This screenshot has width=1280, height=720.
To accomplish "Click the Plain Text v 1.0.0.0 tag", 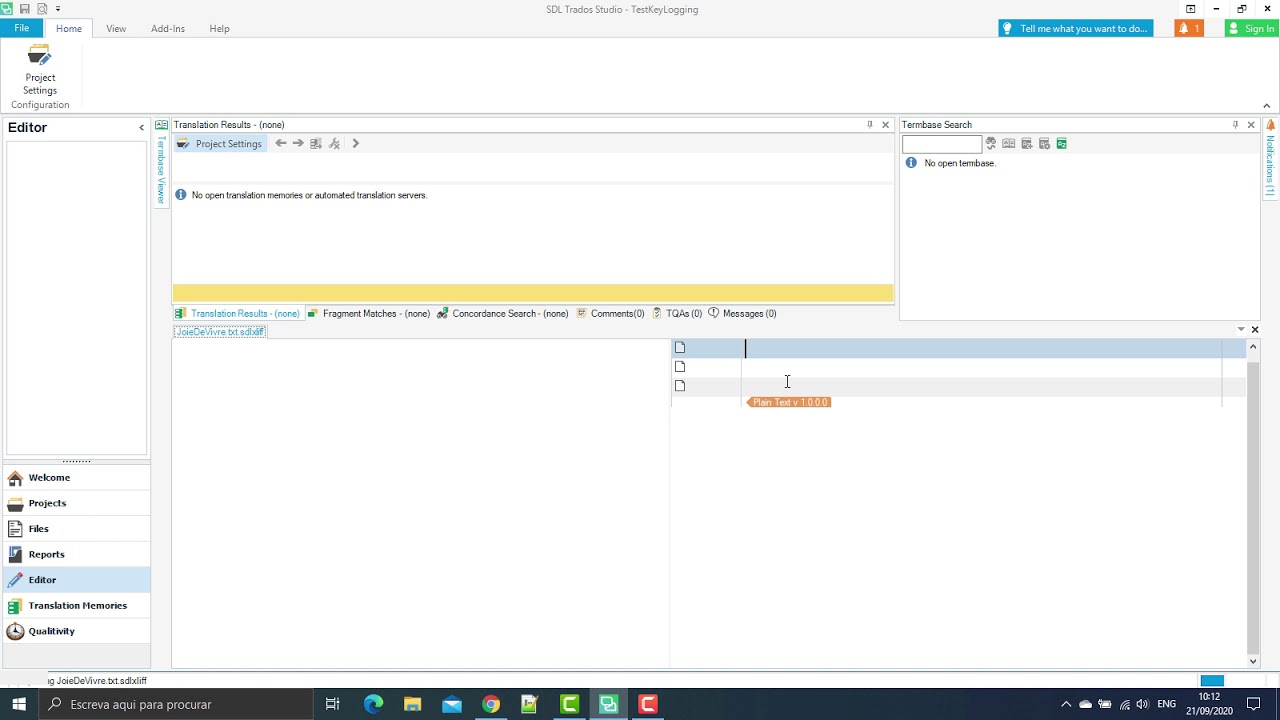I will tap(789, 402).
